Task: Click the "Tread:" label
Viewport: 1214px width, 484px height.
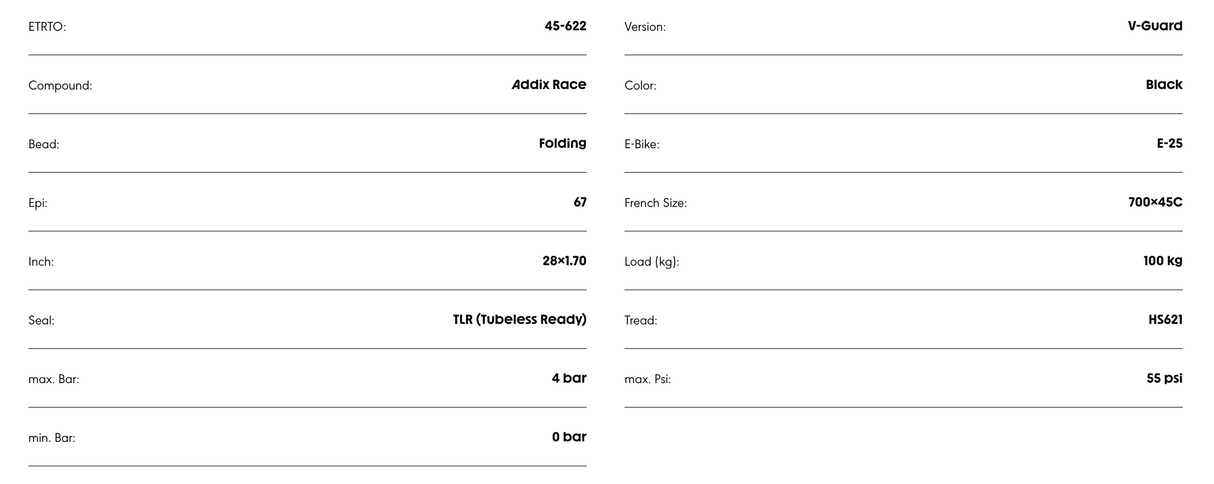Action: pos(641,321)
